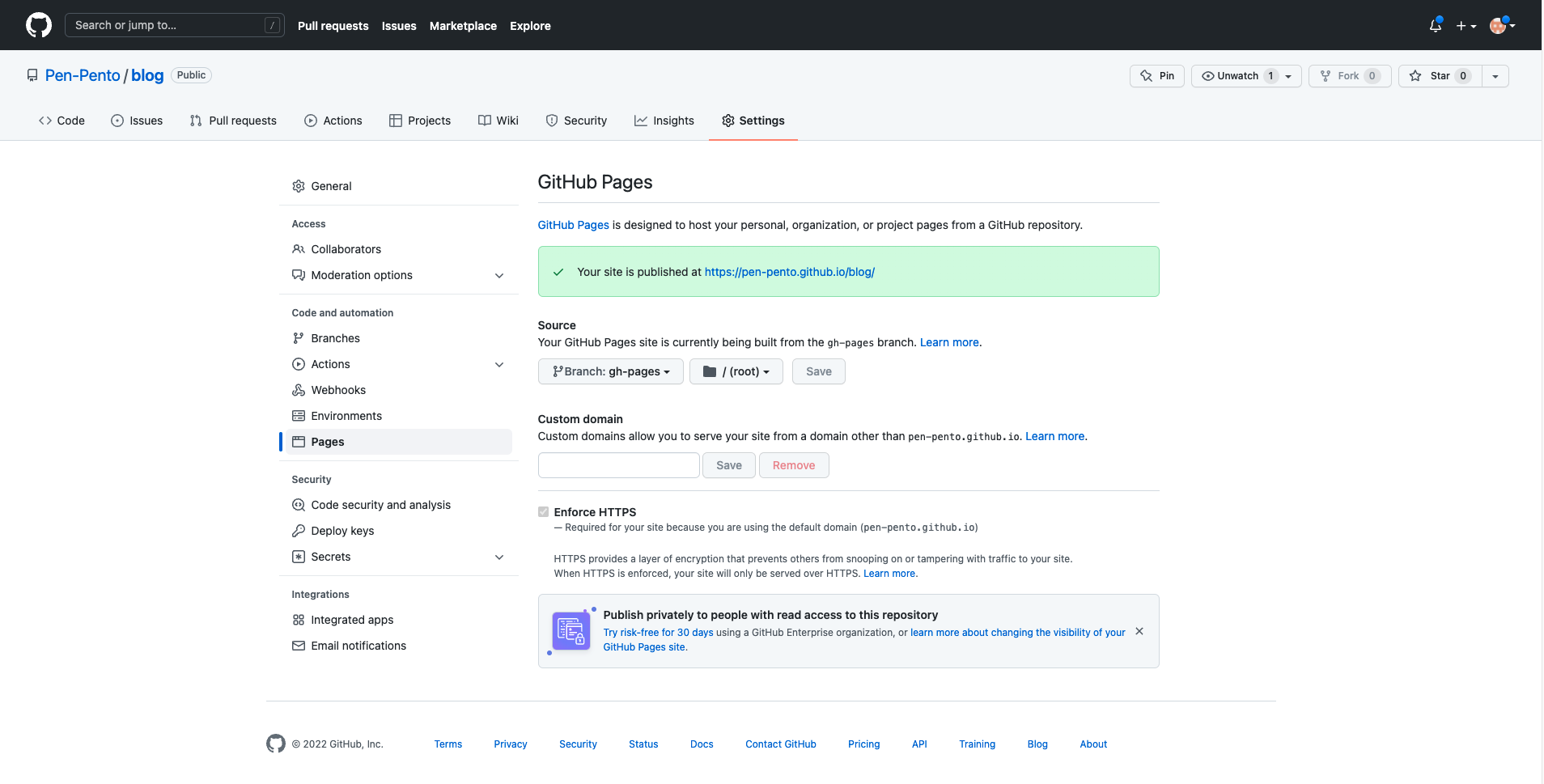Dismiss the Publish privately banner
Viewport: 1544px width, 784px height.
pos(1139,631)
